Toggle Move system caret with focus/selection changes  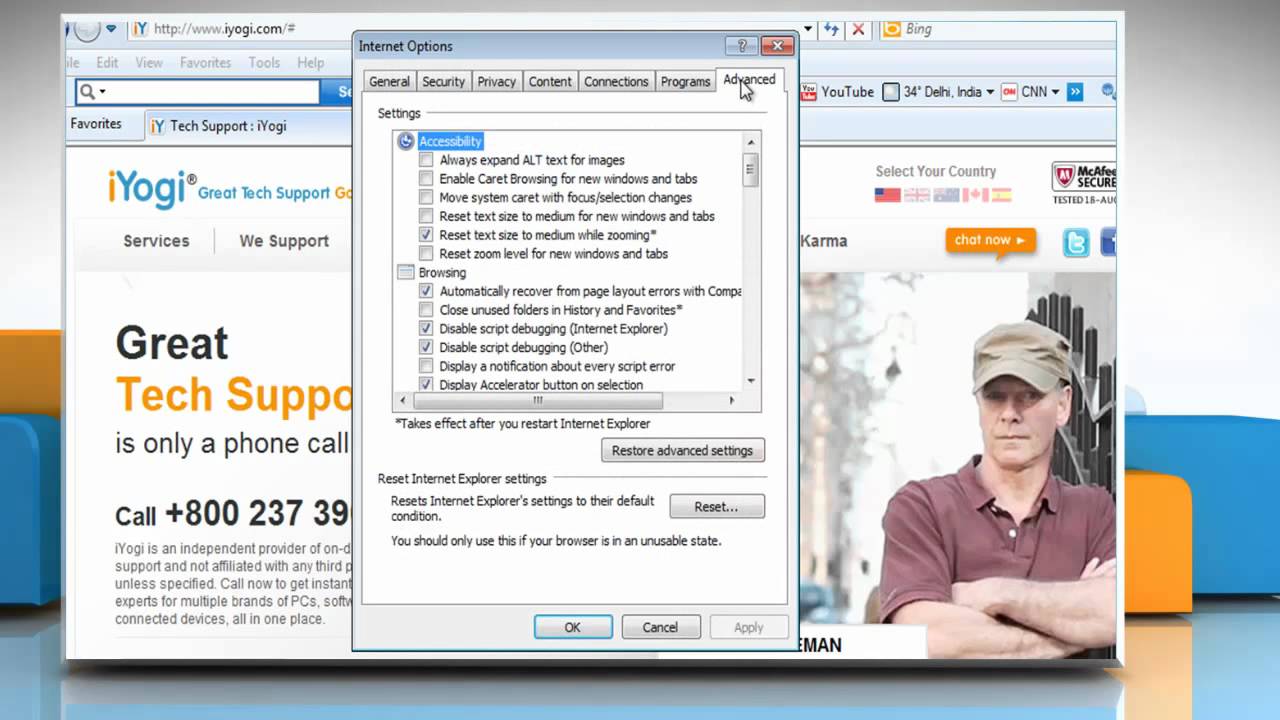tap(426, 198)
